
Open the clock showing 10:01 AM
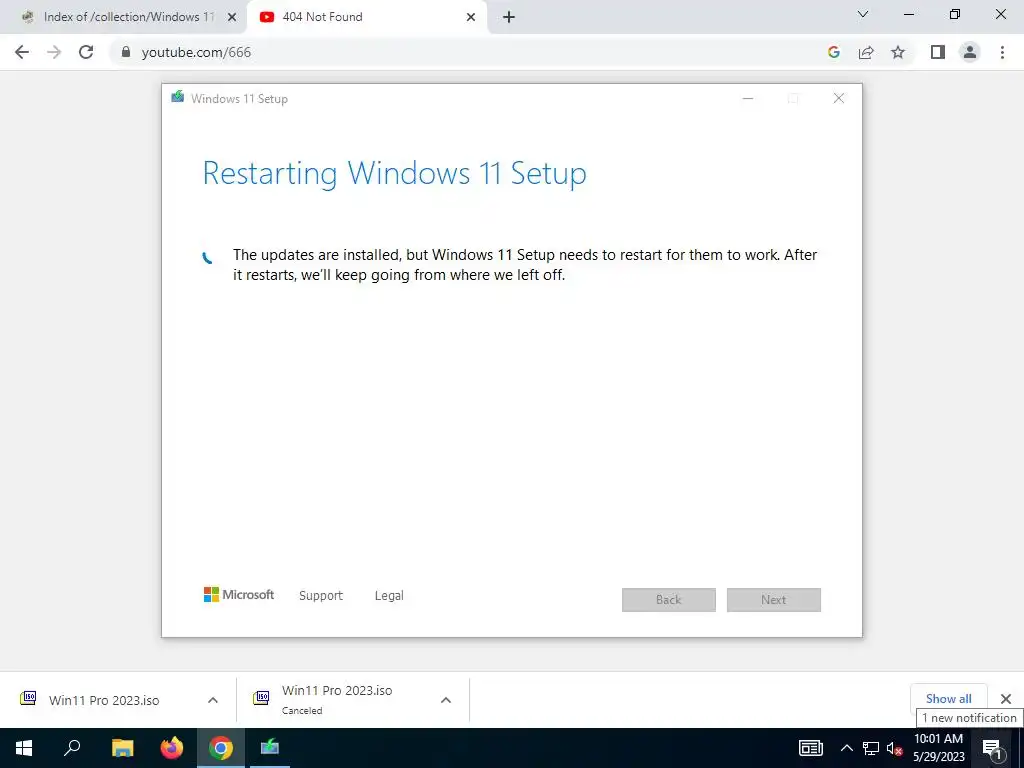coord(938,748)
